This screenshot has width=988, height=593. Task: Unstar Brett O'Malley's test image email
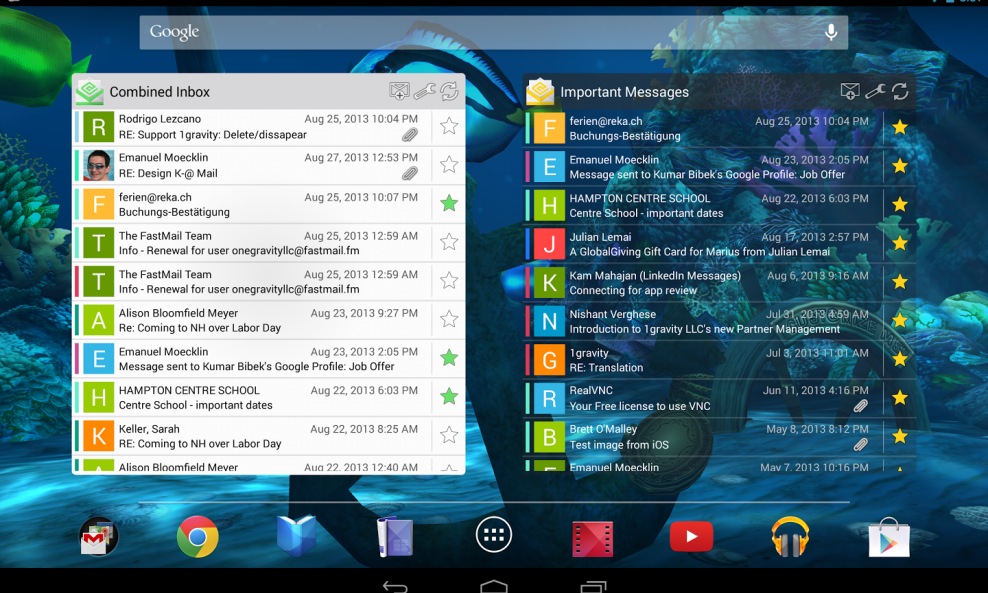[x=900, y=436]
